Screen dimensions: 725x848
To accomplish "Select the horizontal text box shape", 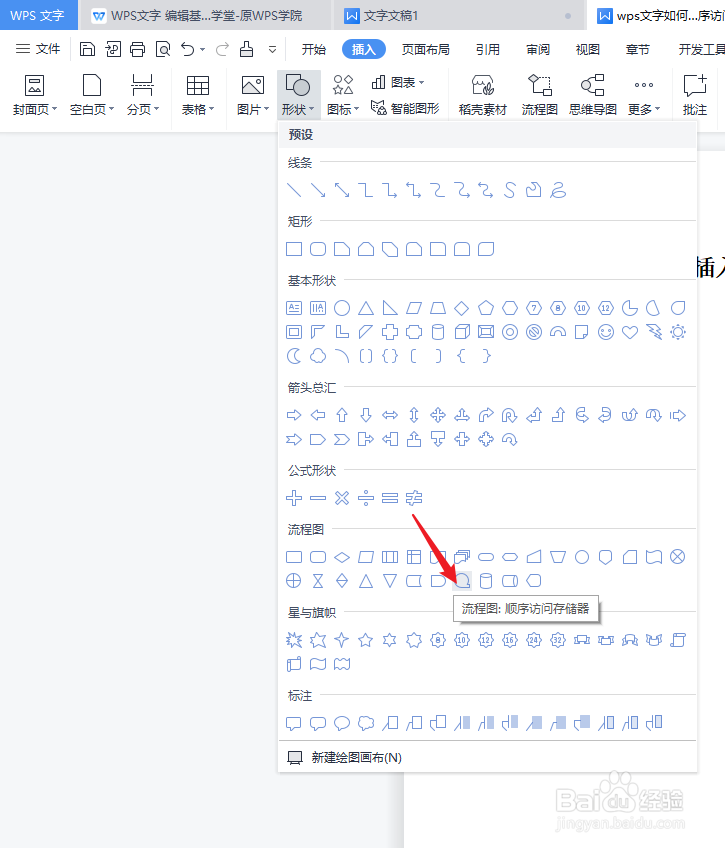I will (294, 308).
